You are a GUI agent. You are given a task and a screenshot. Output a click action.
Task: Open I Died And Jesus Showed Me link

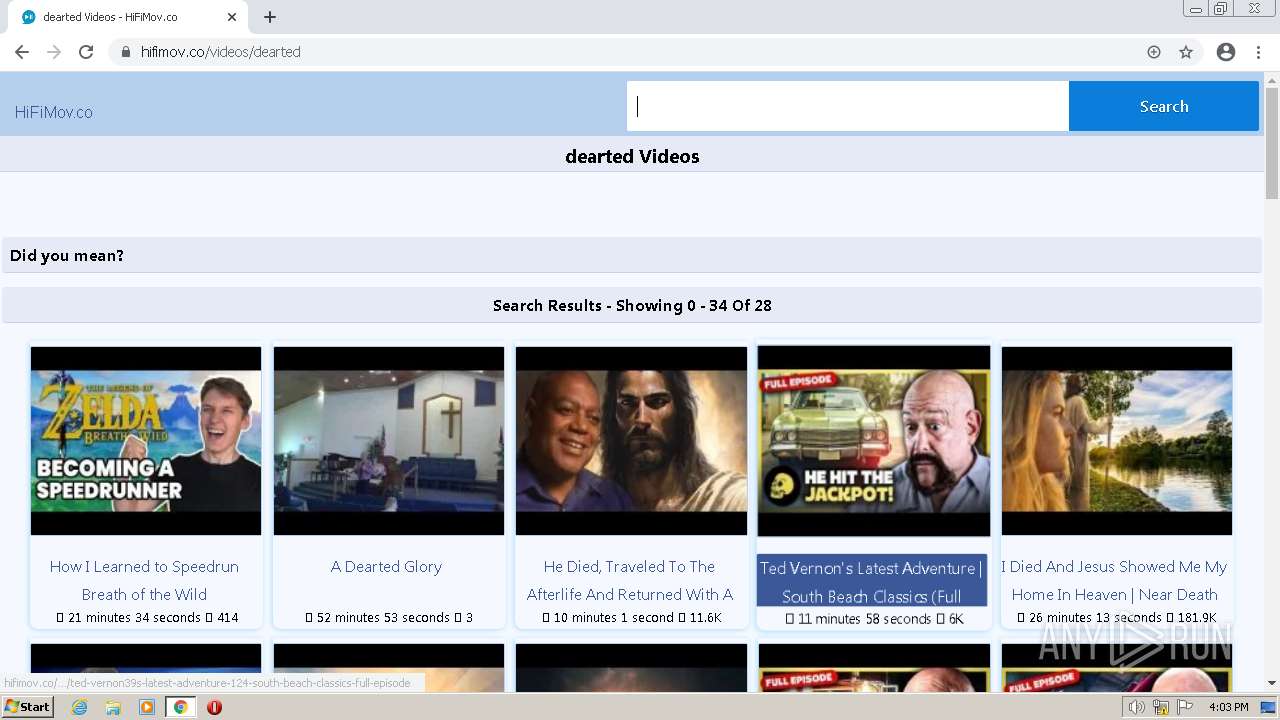(x=1115, y=580)
